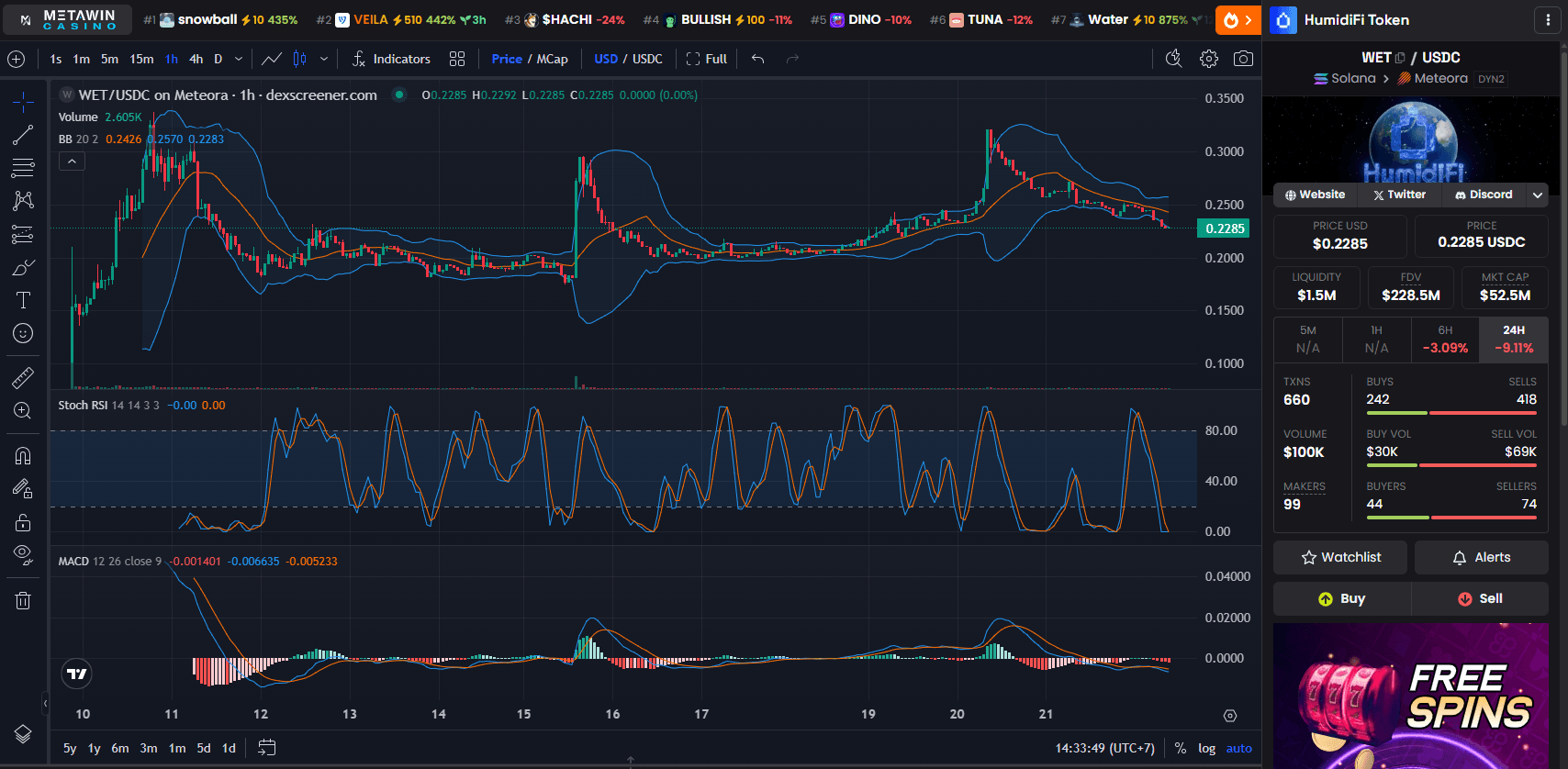The image size is (1568, 769).
Task: Switch chart to Full screen mode
Action: 707,59
